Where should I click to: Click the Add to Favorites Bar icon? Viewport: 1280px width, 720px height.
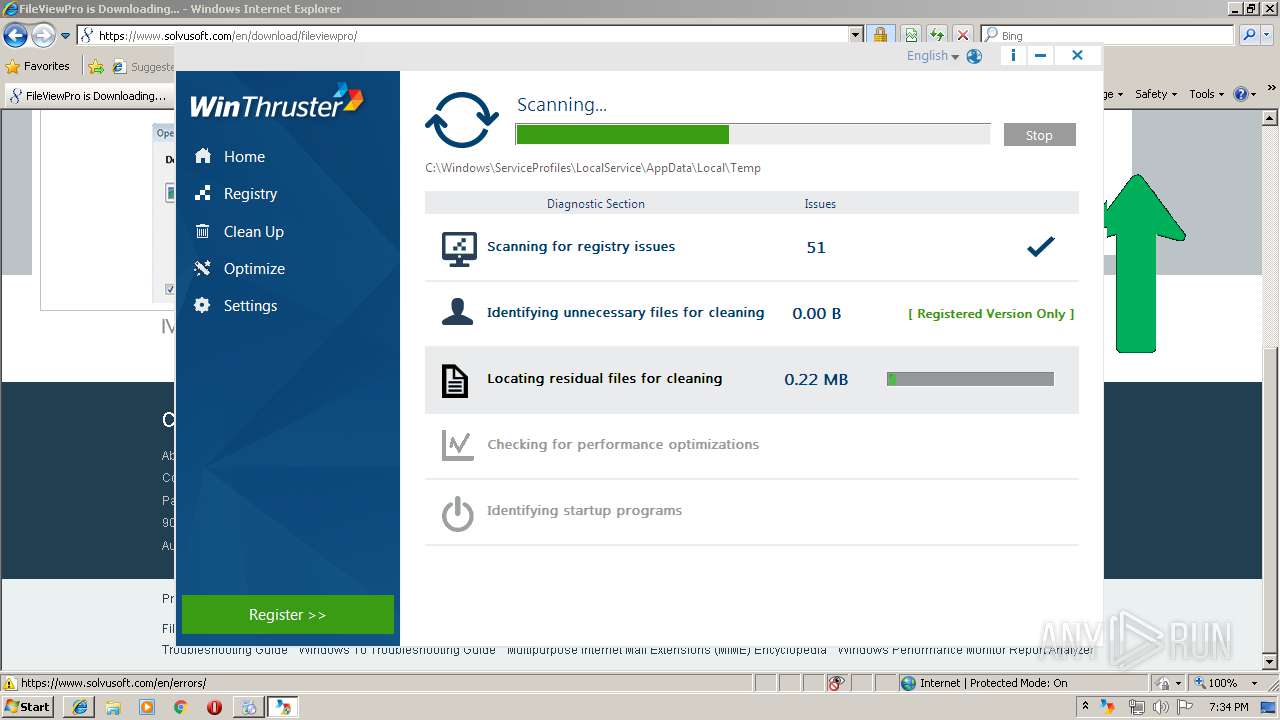96,66
